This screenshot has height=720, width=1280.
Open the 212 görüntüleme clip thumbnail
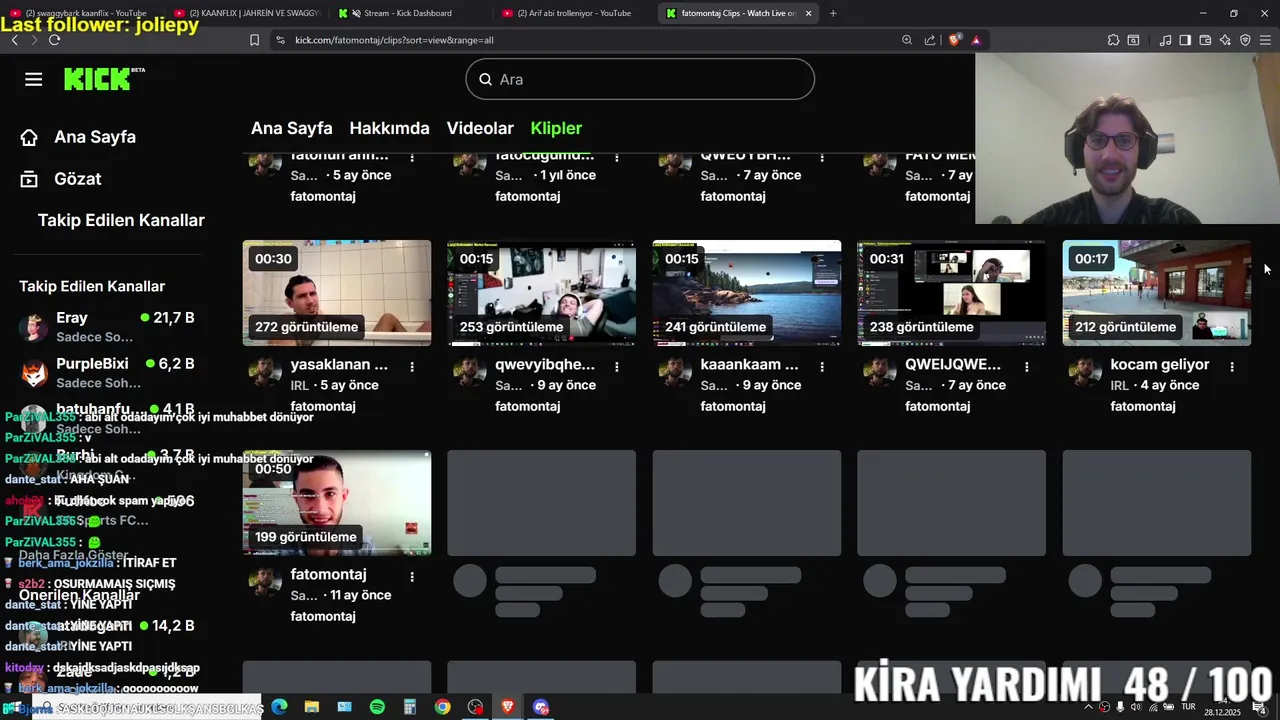(x=1157, y=293)
